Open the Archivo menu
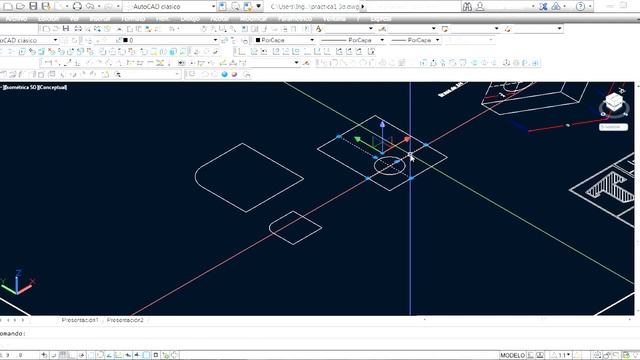Screen dimensions: 640x360 16,19
